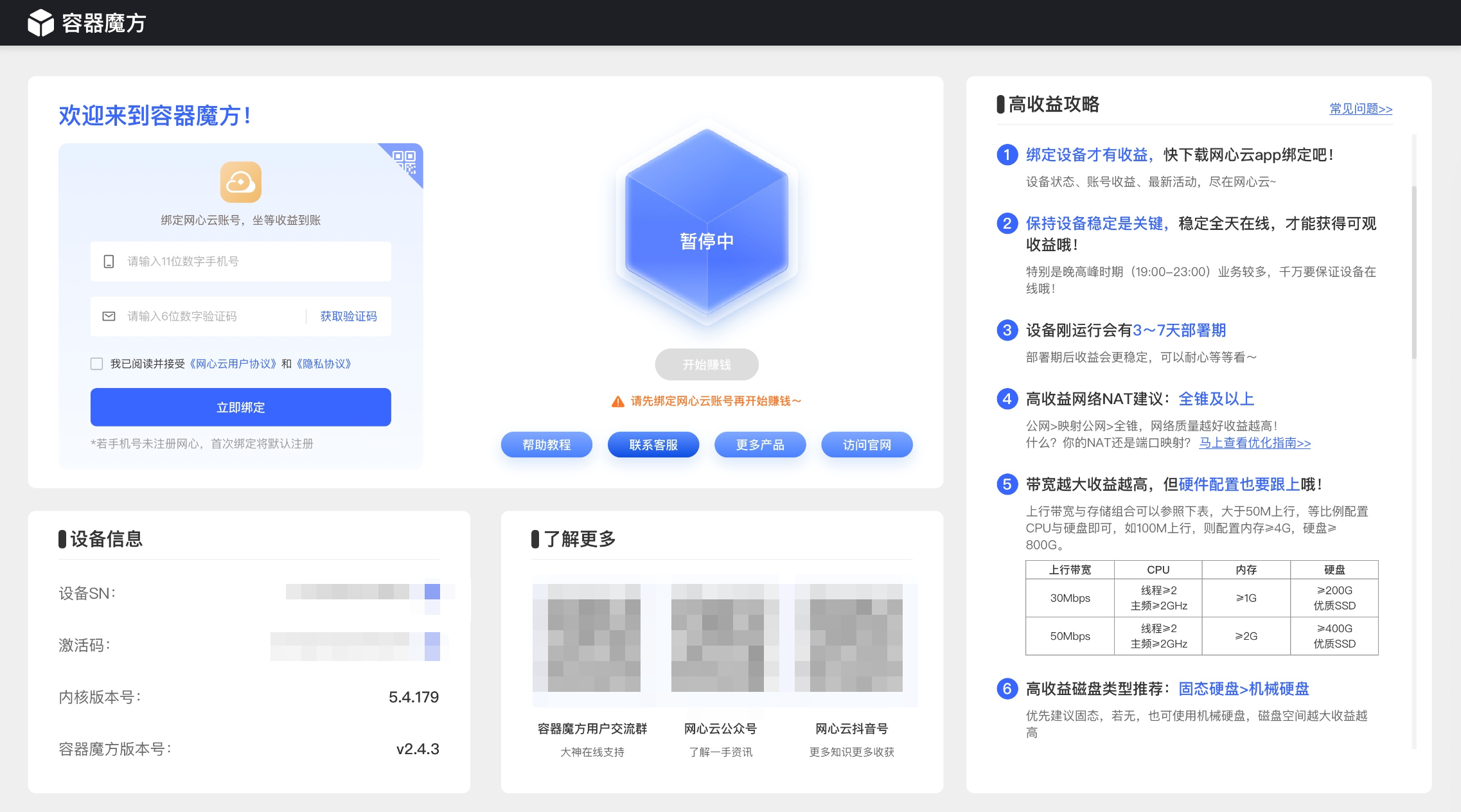This screenshot has height=812, width=1461.
Task: Click the 50Mbps table cell
Action: [1070, 636]
